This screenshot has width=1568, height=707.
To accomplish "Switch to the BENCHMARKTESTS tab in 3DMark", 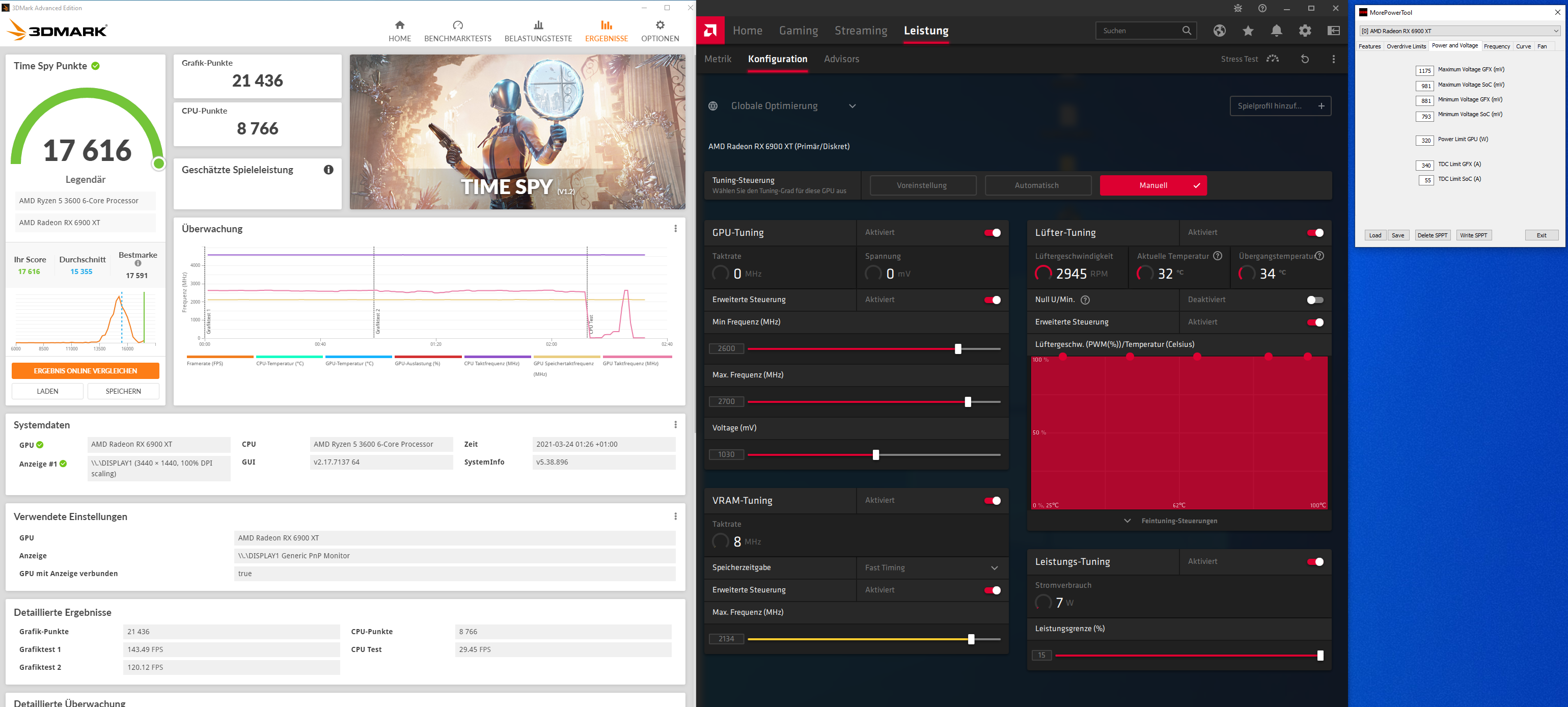I will point(457,31).
